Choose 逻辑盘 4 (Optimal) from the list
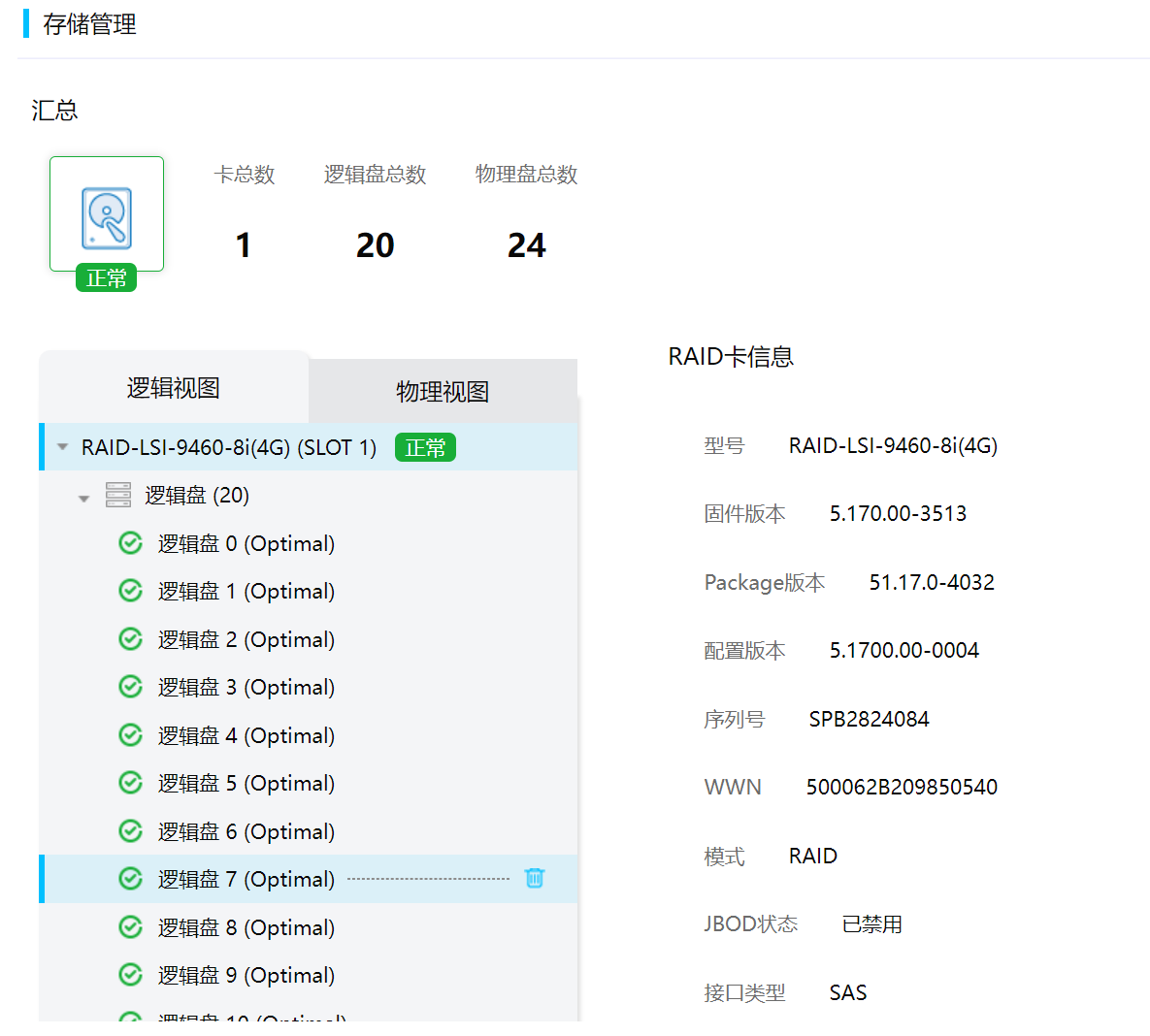This screenshot has width=1150, height=1036. coord(246,735)
